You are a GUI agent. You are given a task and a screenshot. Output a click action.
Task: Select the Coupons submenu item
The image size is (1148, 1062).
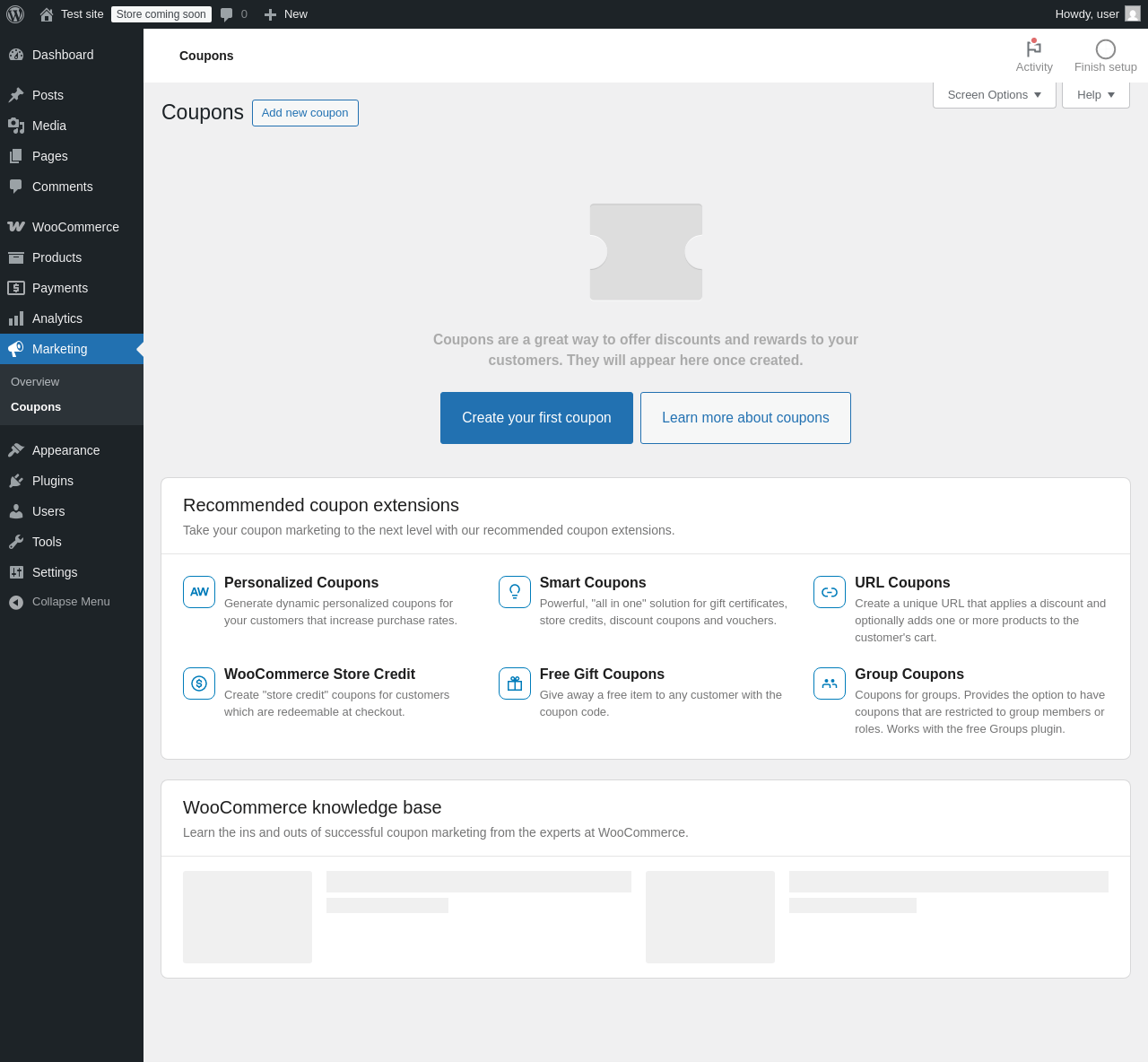click(36, 407)
